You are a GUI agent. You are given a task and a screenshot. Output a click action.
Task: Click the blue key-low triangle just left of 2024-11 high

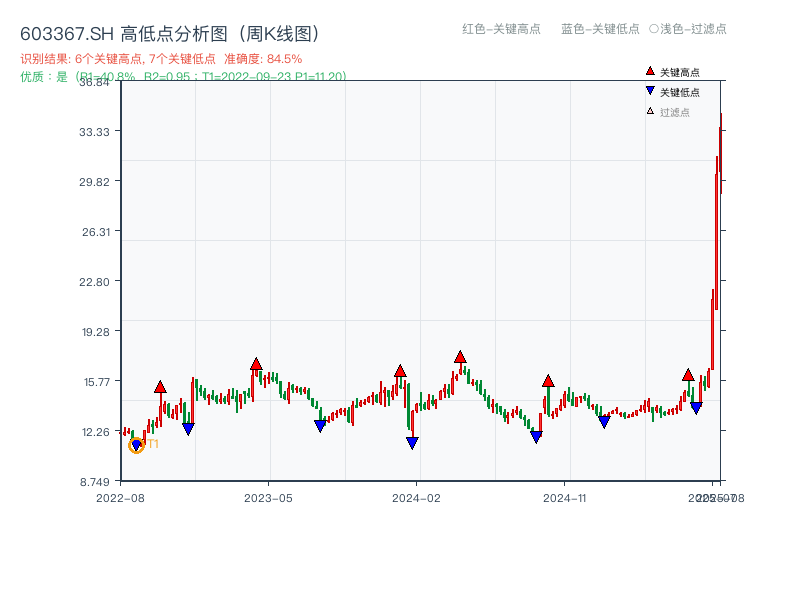click(536, 437)
